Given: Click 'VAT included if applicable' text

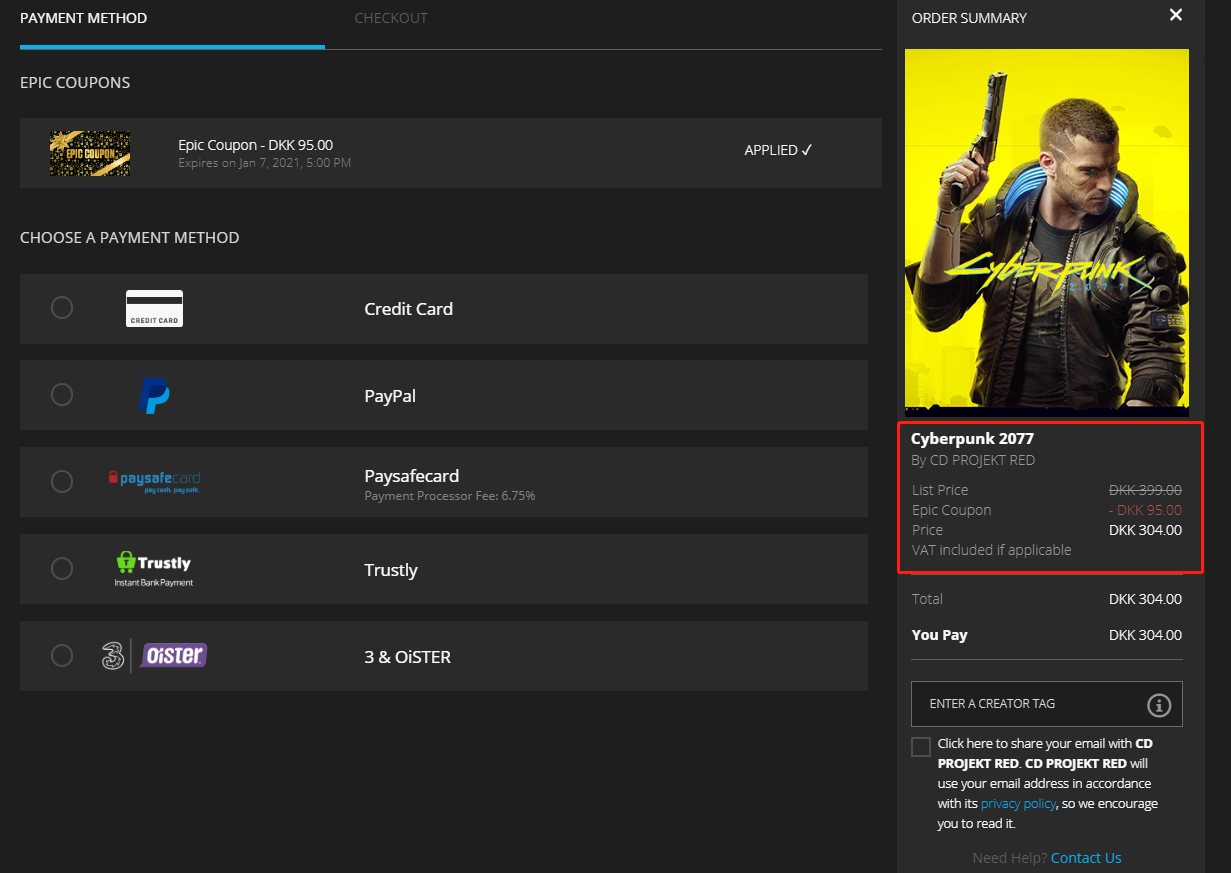Looking at the screenshot, I should [x=991, y=550].
